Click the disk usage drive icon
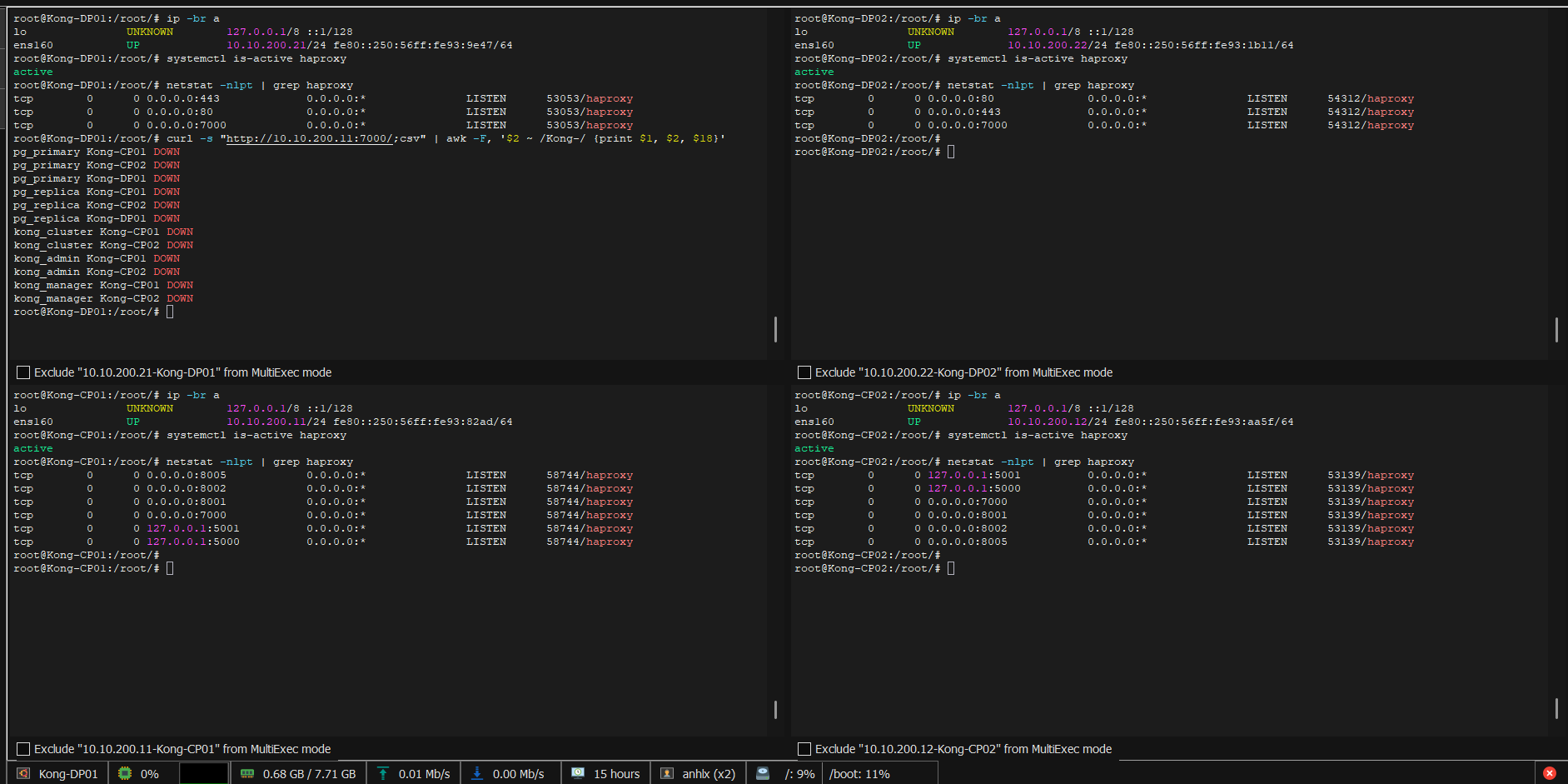The width and height of the screenshot is (1568, 784). pos(763,773)
